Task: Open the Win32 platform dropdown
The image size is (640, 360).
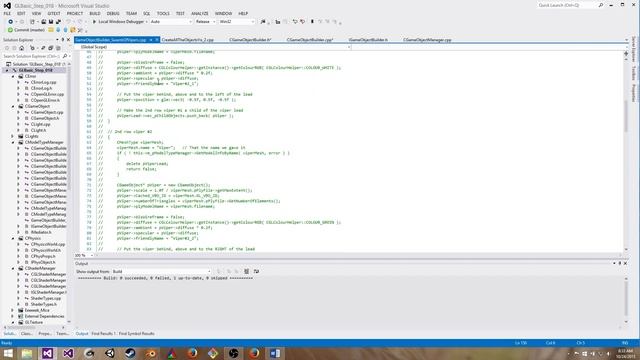Action: click(237, 22)
